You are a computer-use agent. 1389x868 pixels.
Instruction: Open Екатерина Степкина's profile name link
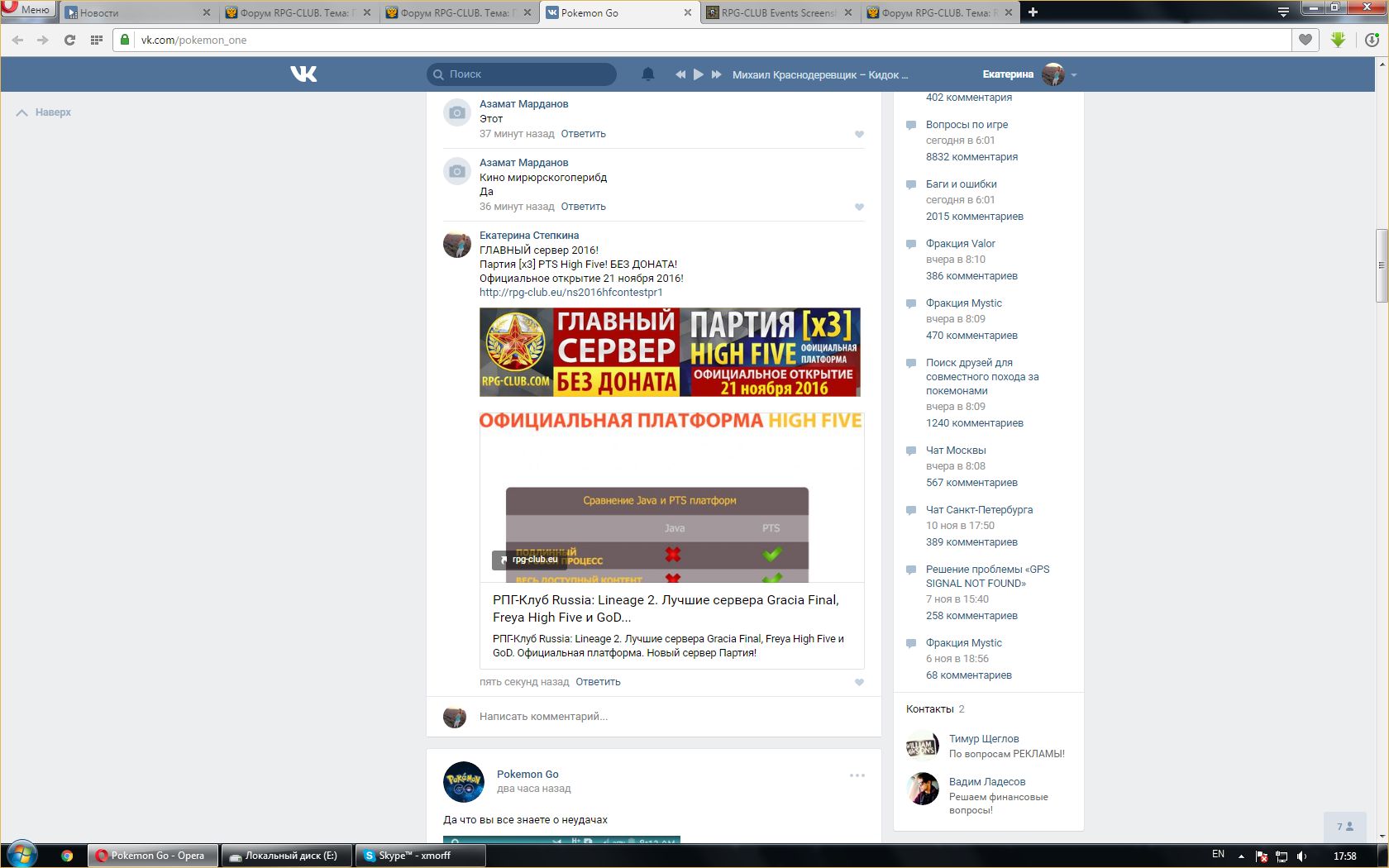(x=529, y=236)
